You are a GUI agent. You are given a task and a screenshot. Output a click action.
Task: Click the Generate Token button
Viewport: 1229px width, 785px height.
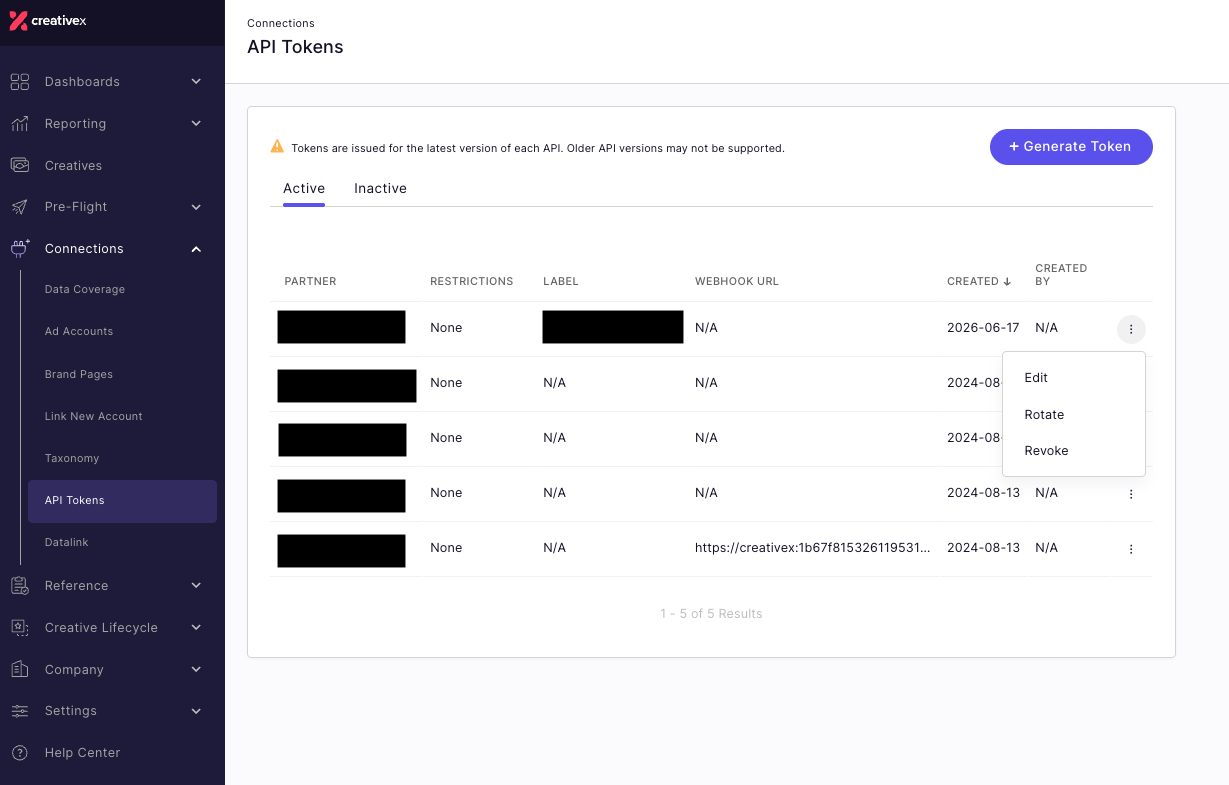tap(1071, 147)
